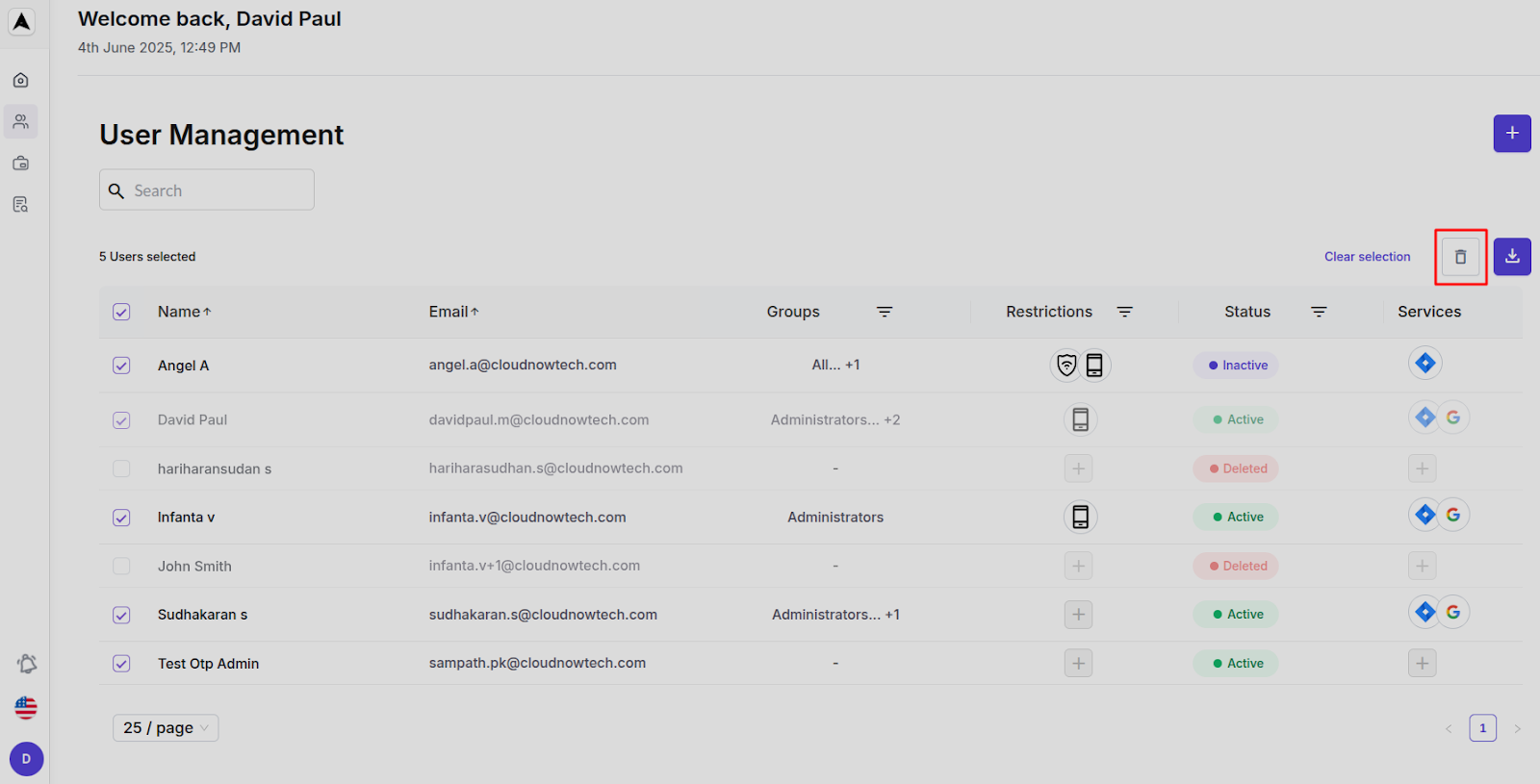
Task: Click the Inactive status badge of Angel A
Action: (1236, 366)
